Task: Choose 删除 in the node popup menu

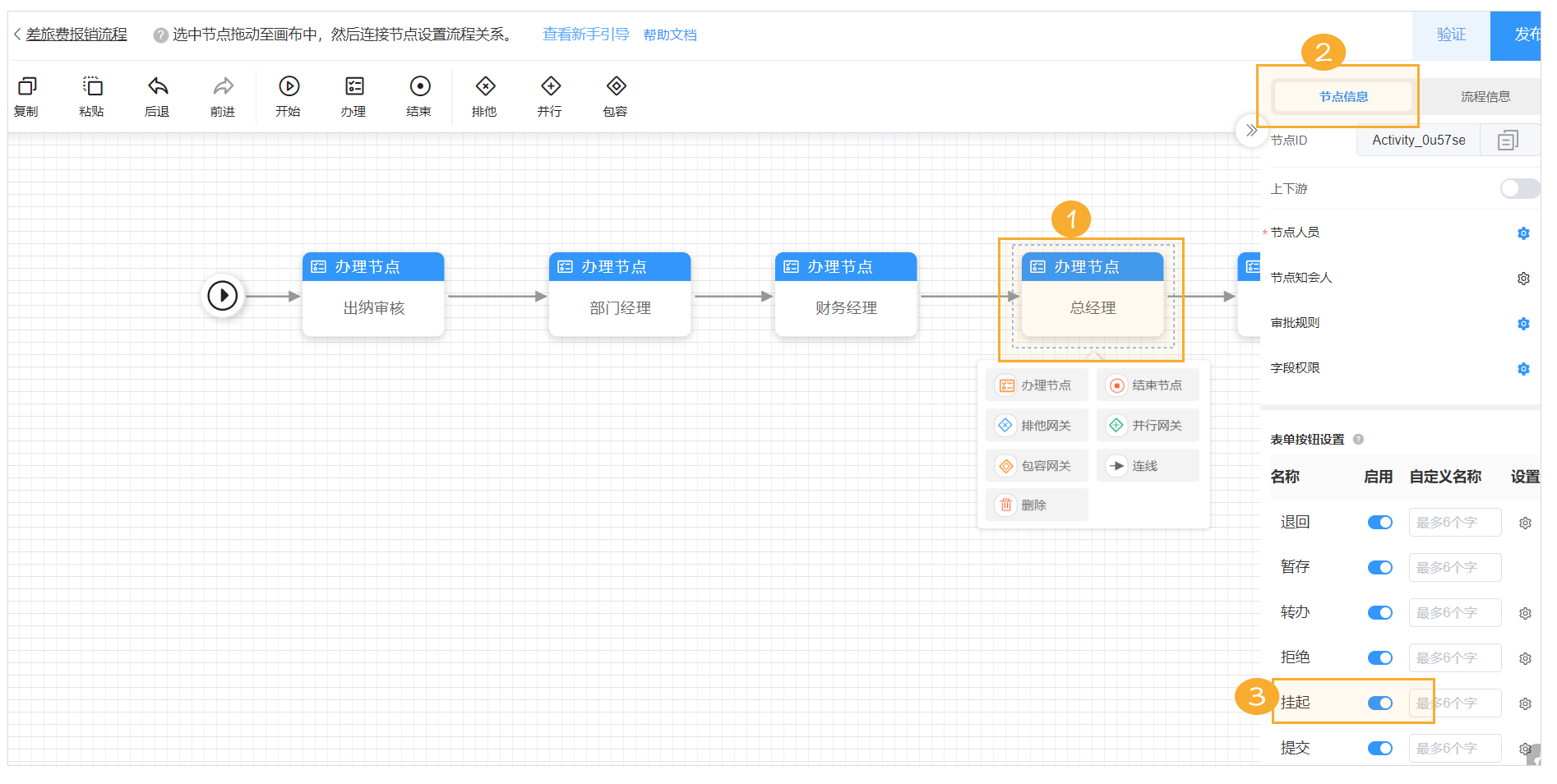Action: 1035,505
